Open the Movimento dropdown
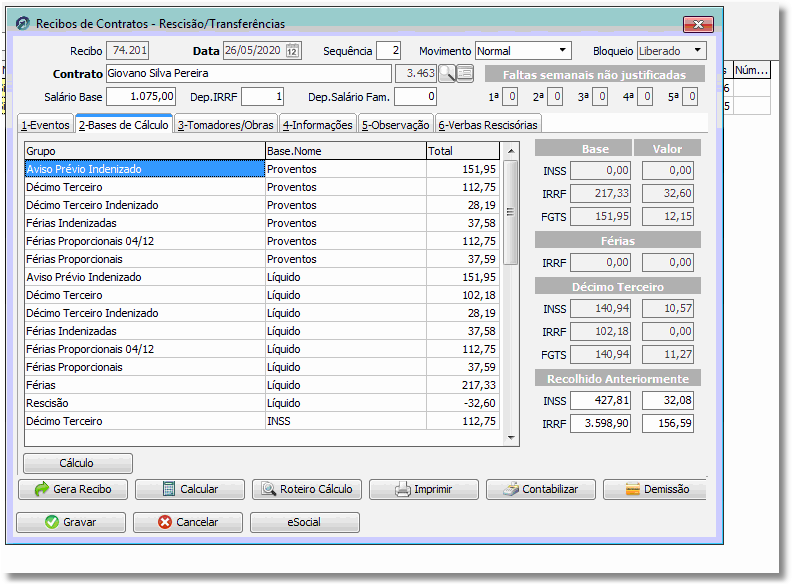793x587 pixels. [562, 51]
